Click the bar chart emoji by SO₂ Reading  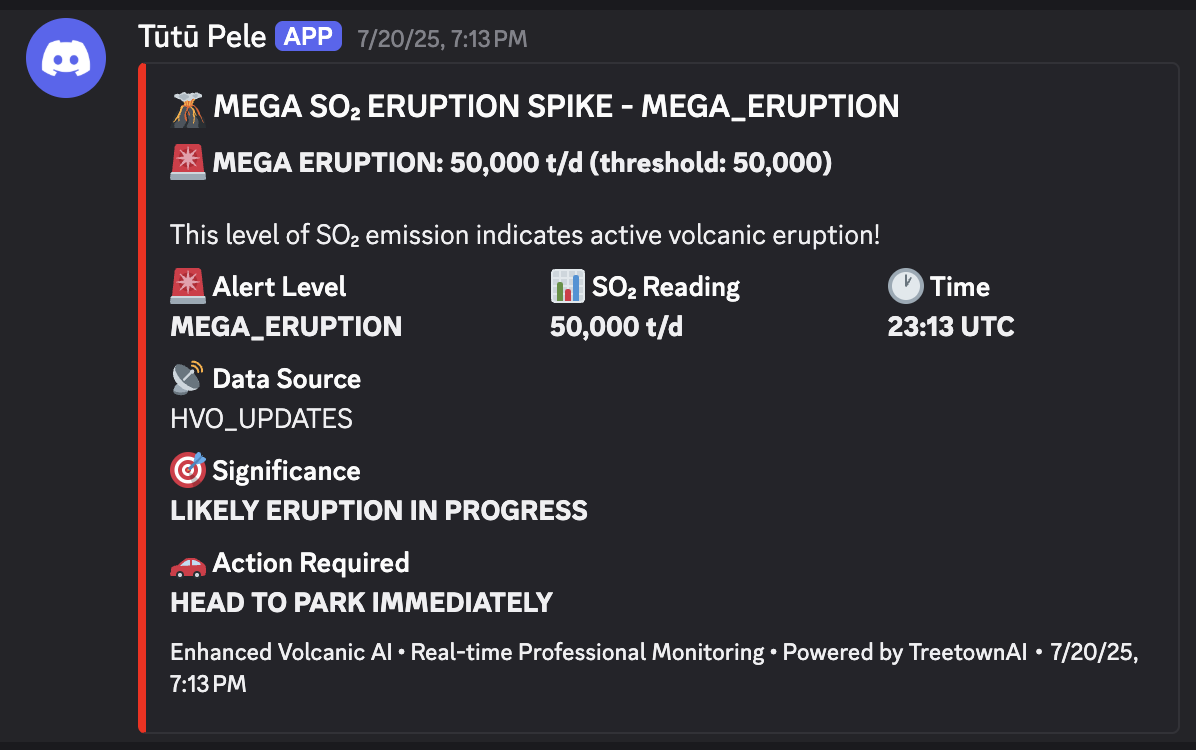[567, 287]
